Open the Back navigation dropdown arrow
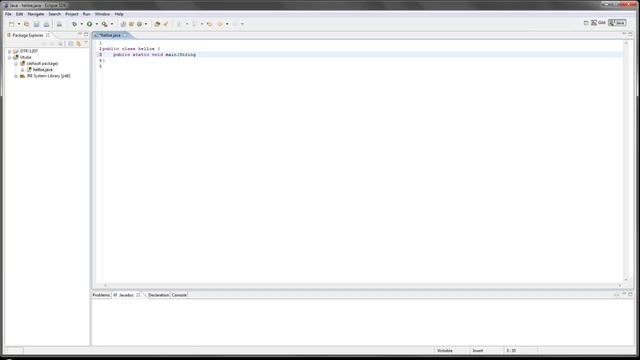 tap(227, 24)
